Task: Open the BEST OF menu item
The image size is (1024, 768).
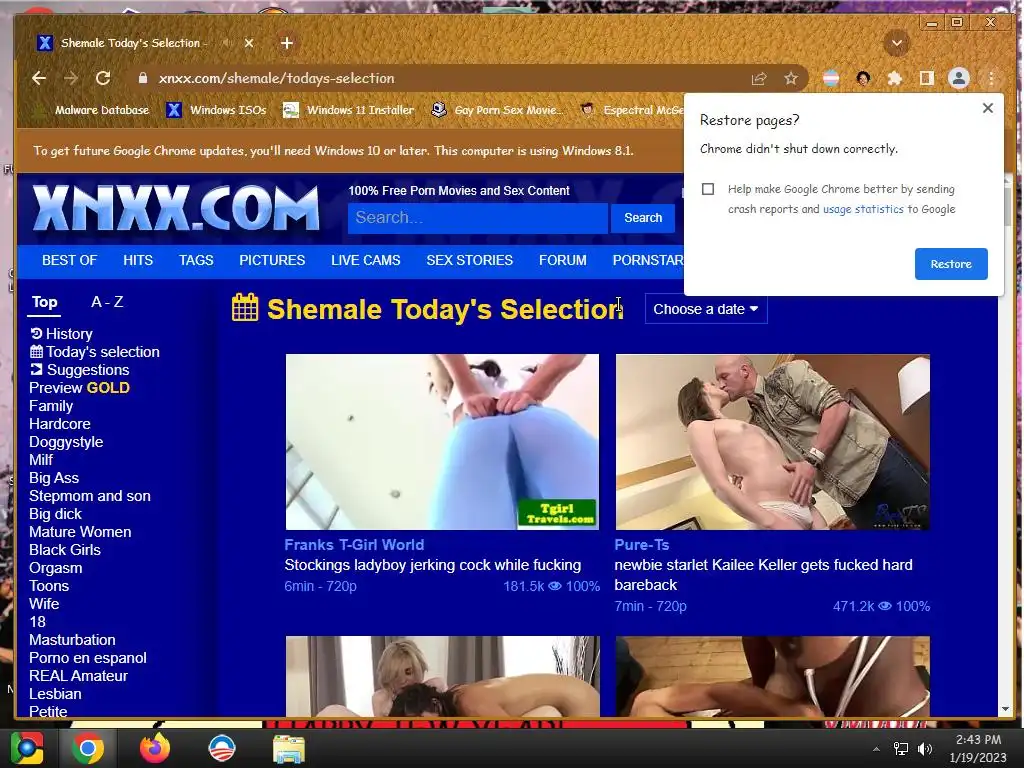Action: 69,261
